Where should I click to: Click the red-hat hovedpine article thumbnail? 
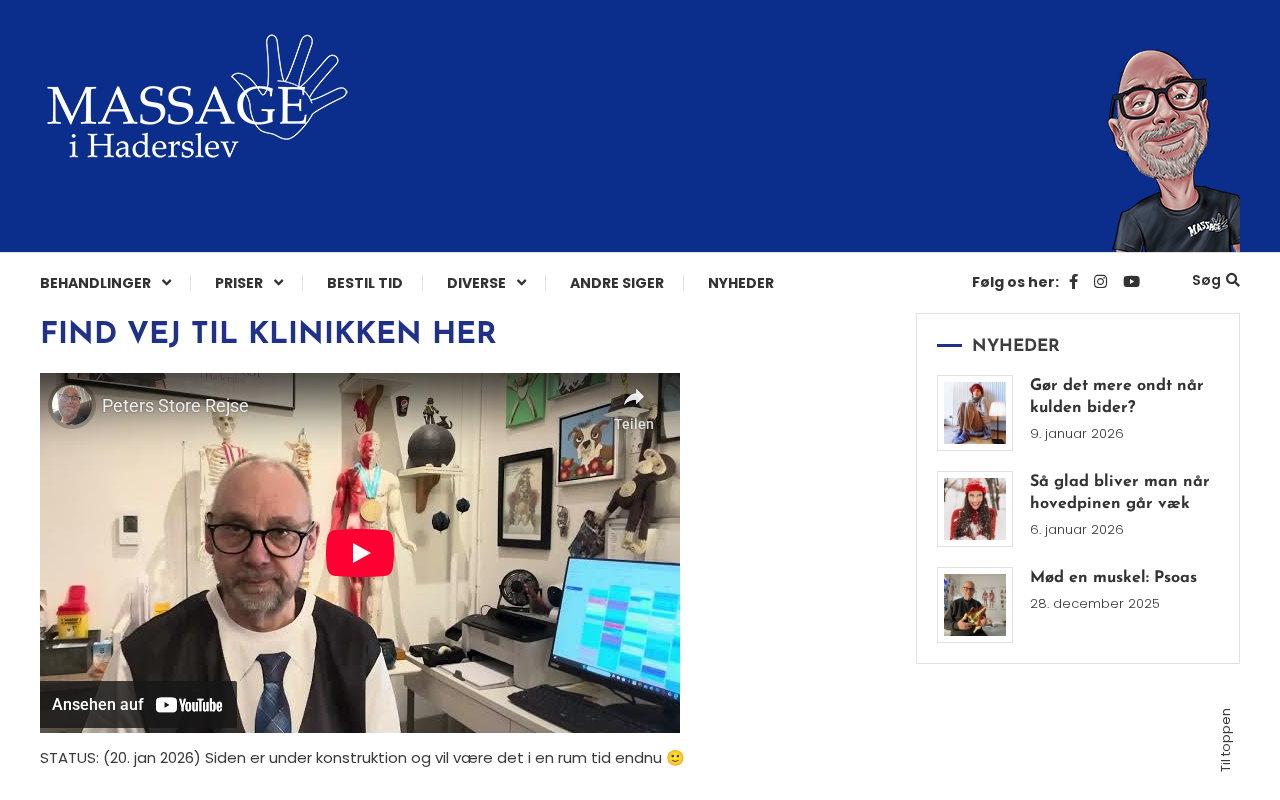tap(975, 509)
